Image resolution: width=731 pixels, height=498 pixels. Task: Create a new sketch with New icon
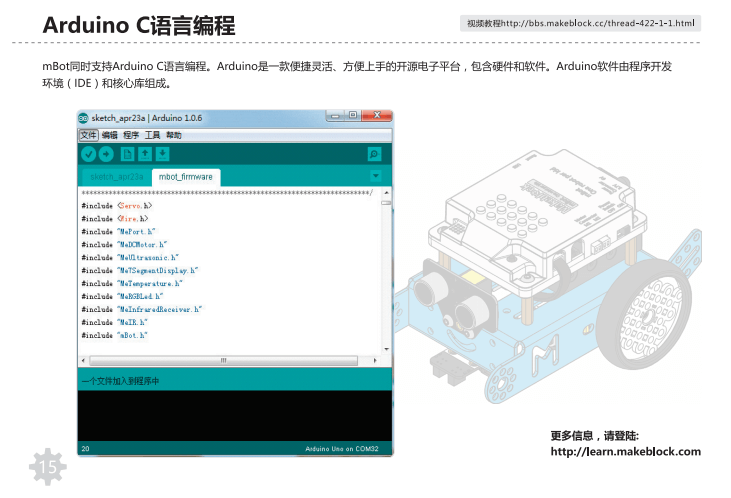(x=127, y=154)
